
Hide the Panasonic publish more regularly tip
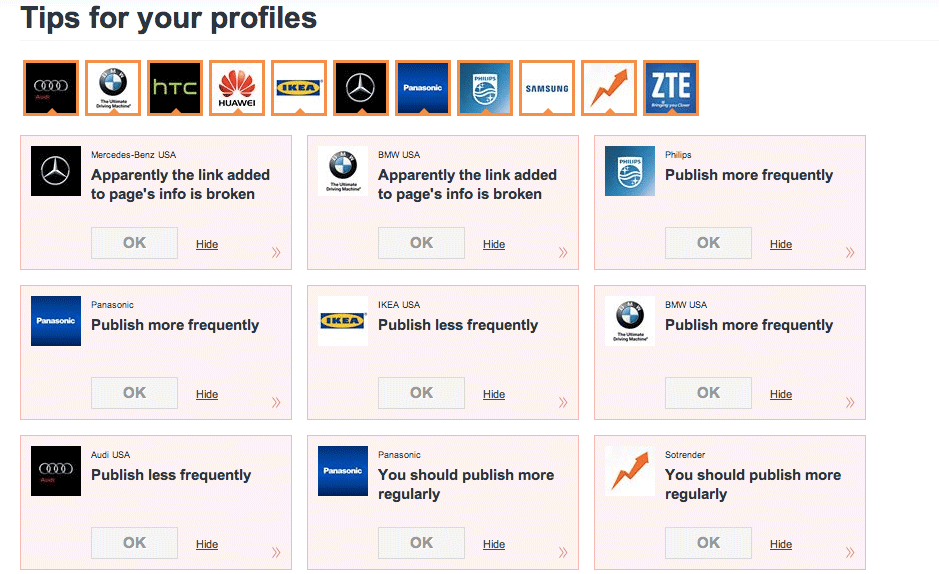click(494, 544)
